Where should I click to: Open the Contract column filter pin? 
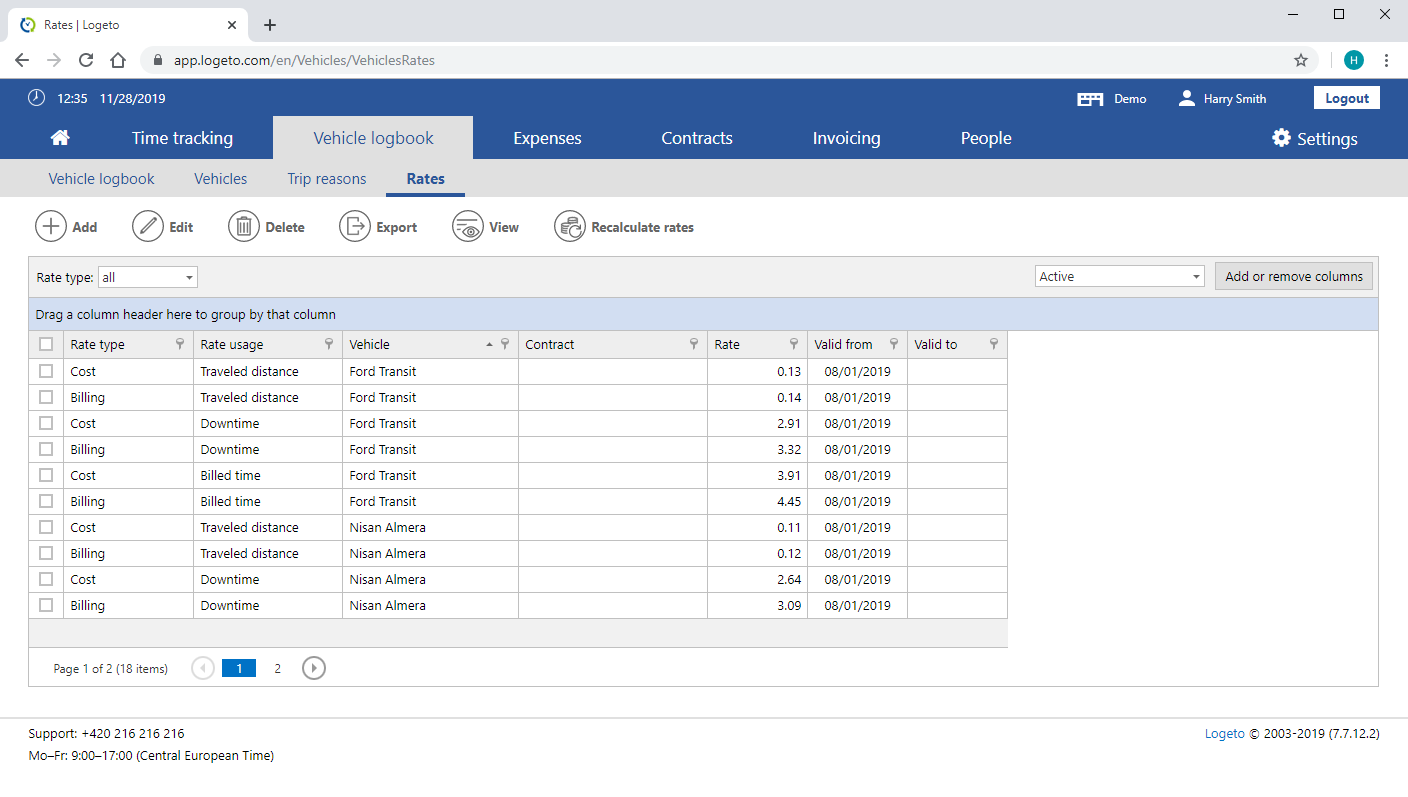[694, 344]
